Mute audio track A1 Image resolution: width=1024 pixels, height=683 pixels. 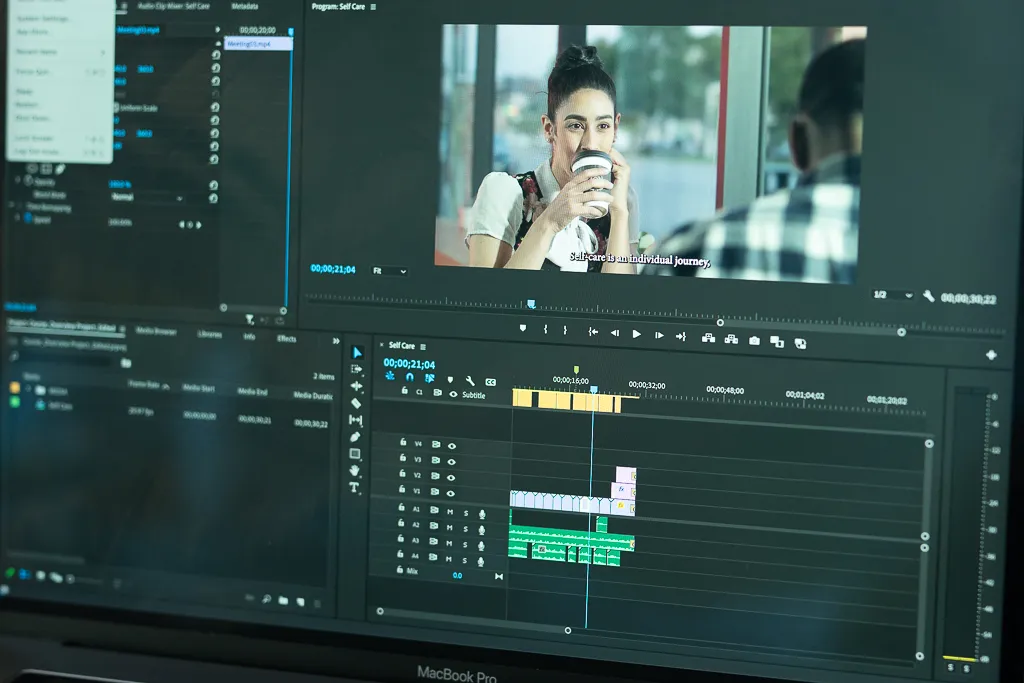[x=449, y=511]
